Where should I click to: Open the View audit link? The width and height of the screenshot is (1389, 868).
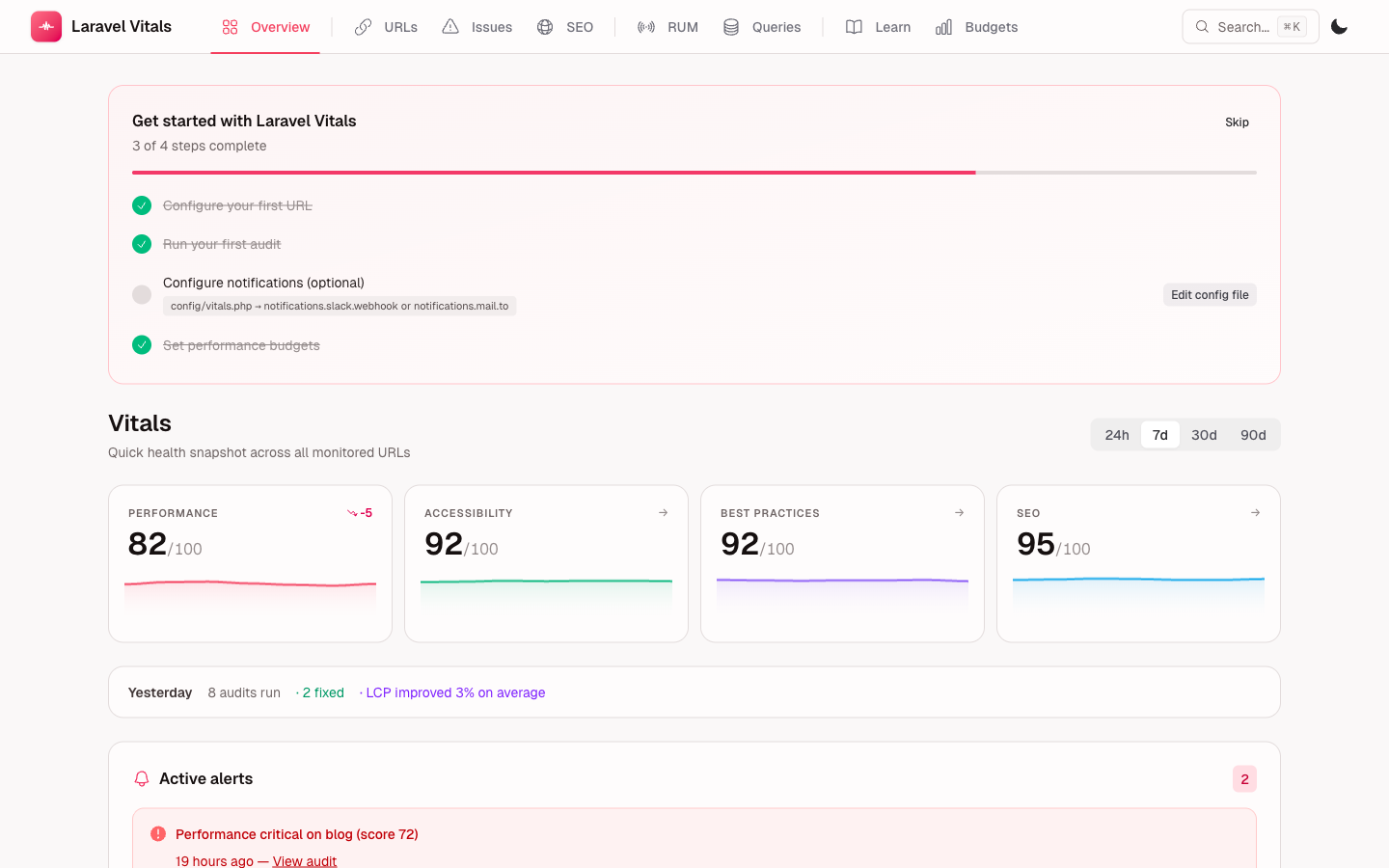(305, 860)
